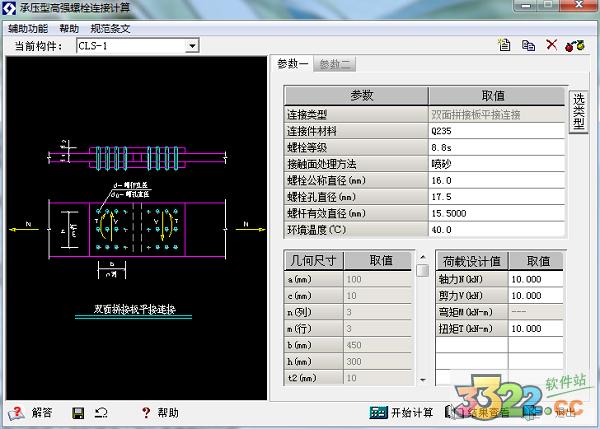Click the geometry table scrollbar thumb
The width and height of the screenshot is (600, 429).
point(422,270)
